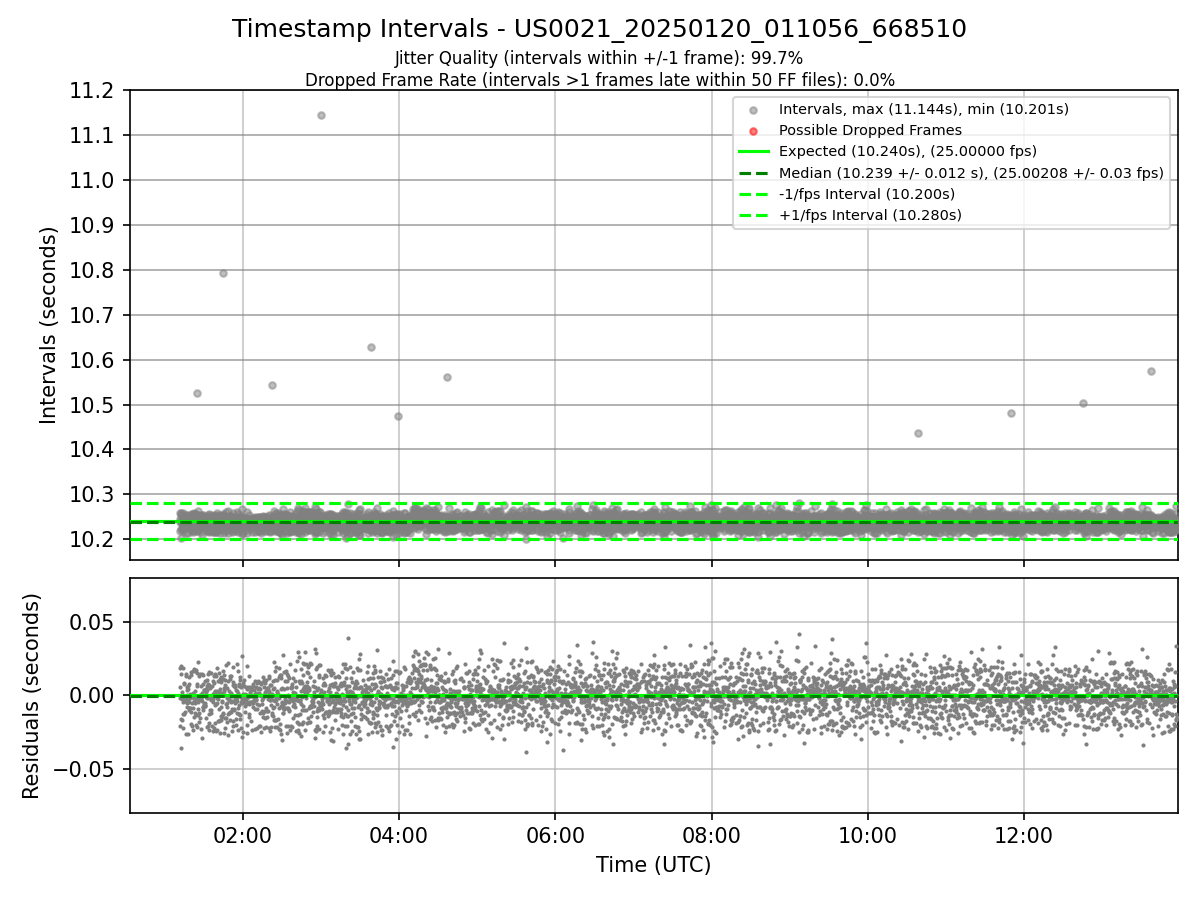Click legend entry 'Possible Dropped Frames'

(x=870, y=130)
